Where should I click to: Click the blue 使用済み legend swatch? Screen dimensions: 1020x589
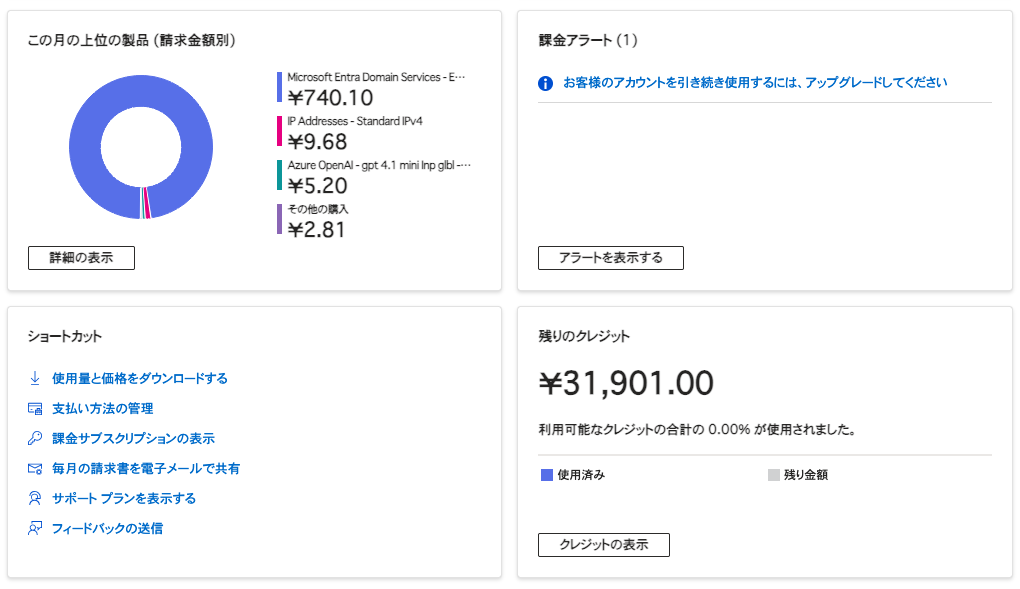[x=546, y=474]
